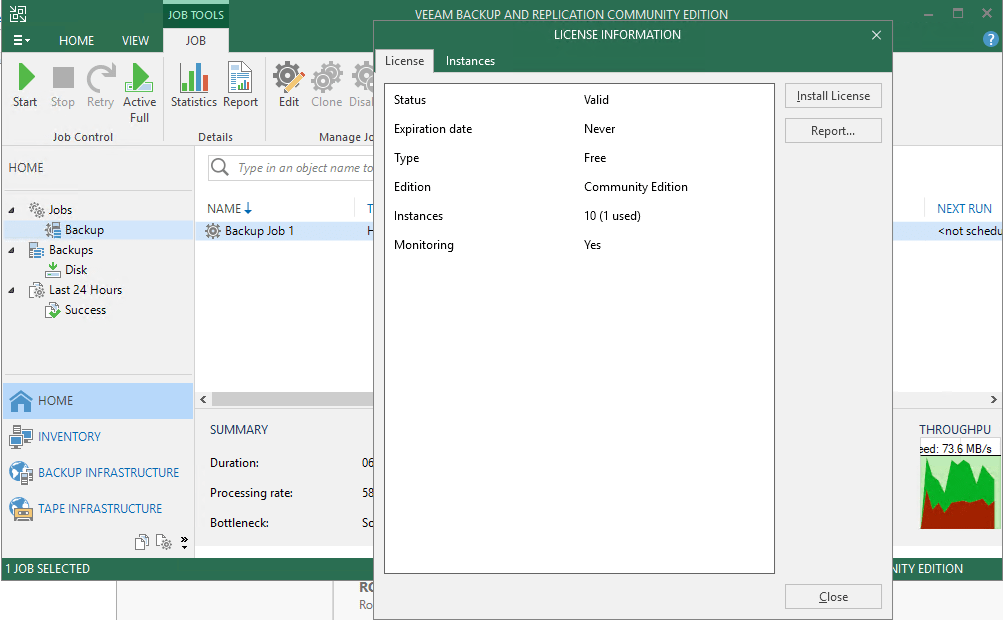Click the TAPE INFRASTRUCTURE cassette icon
This screenshot has height=620, width=1003.
click(x=20, y=509)
